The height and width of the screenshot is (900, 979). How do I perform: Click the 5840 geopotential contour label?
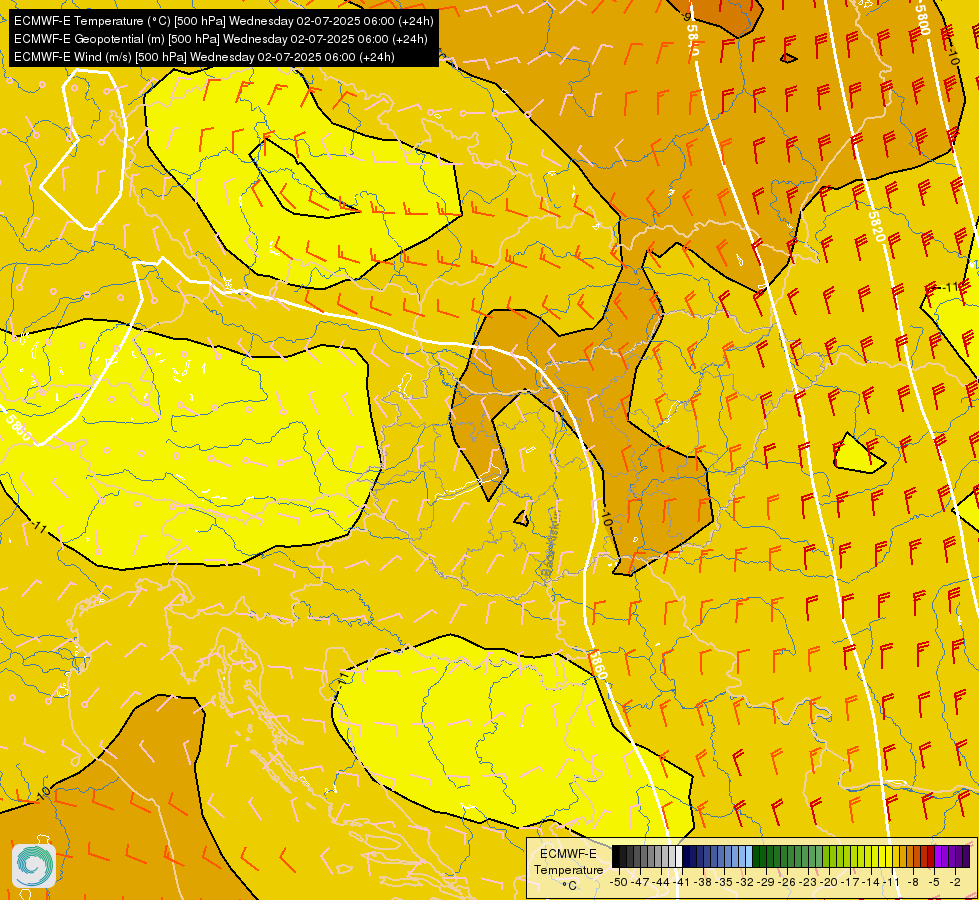(693, 41)
